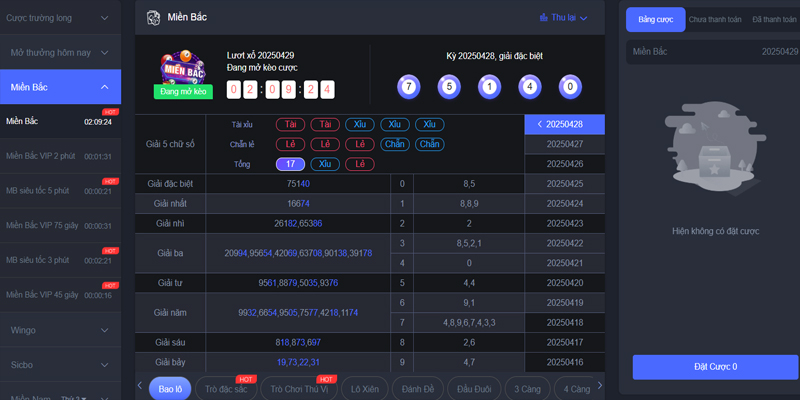
Task: Click first red Tài pill in Tài xỉu row
Action: (x=290, y=124)
